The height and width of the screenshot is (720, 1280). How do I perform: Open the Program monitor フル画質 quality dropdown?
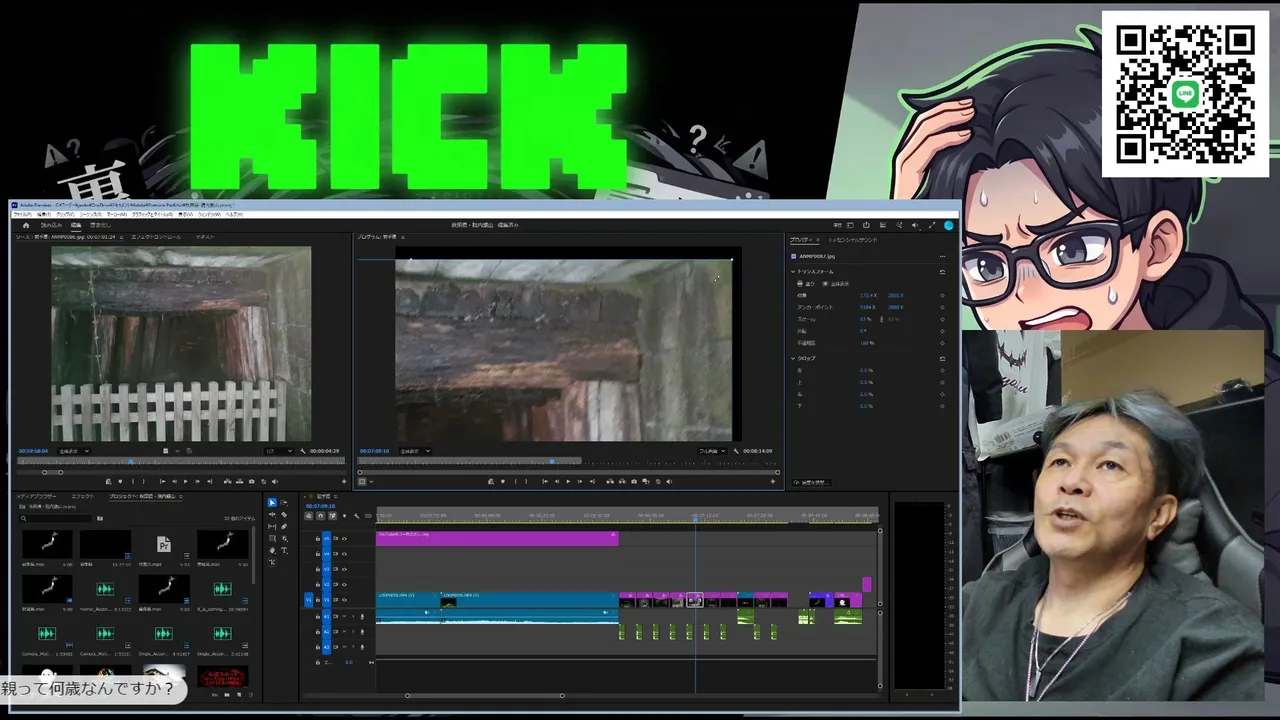713,451
